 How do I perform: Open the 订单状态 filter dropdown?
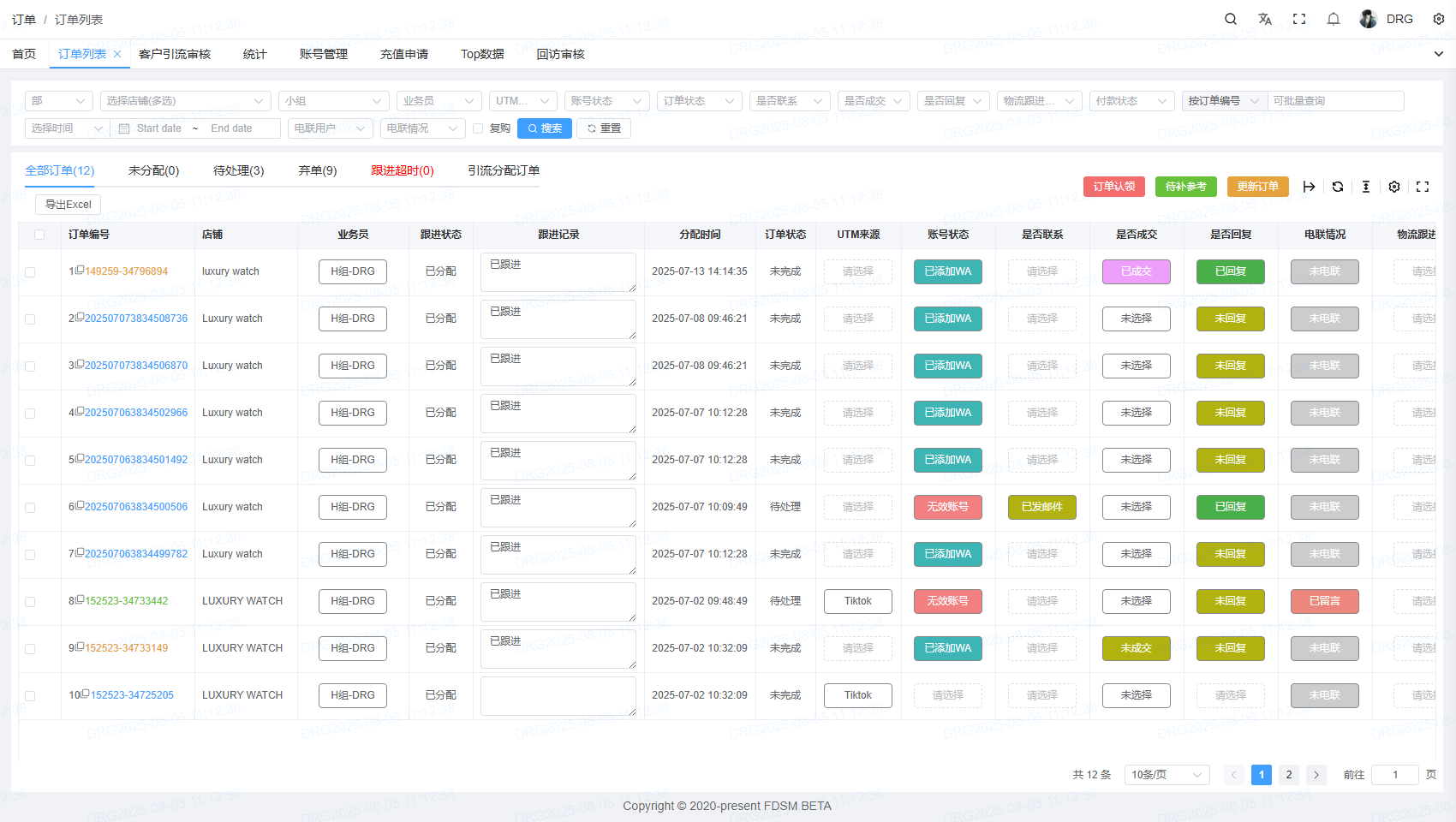click(699, 101)
